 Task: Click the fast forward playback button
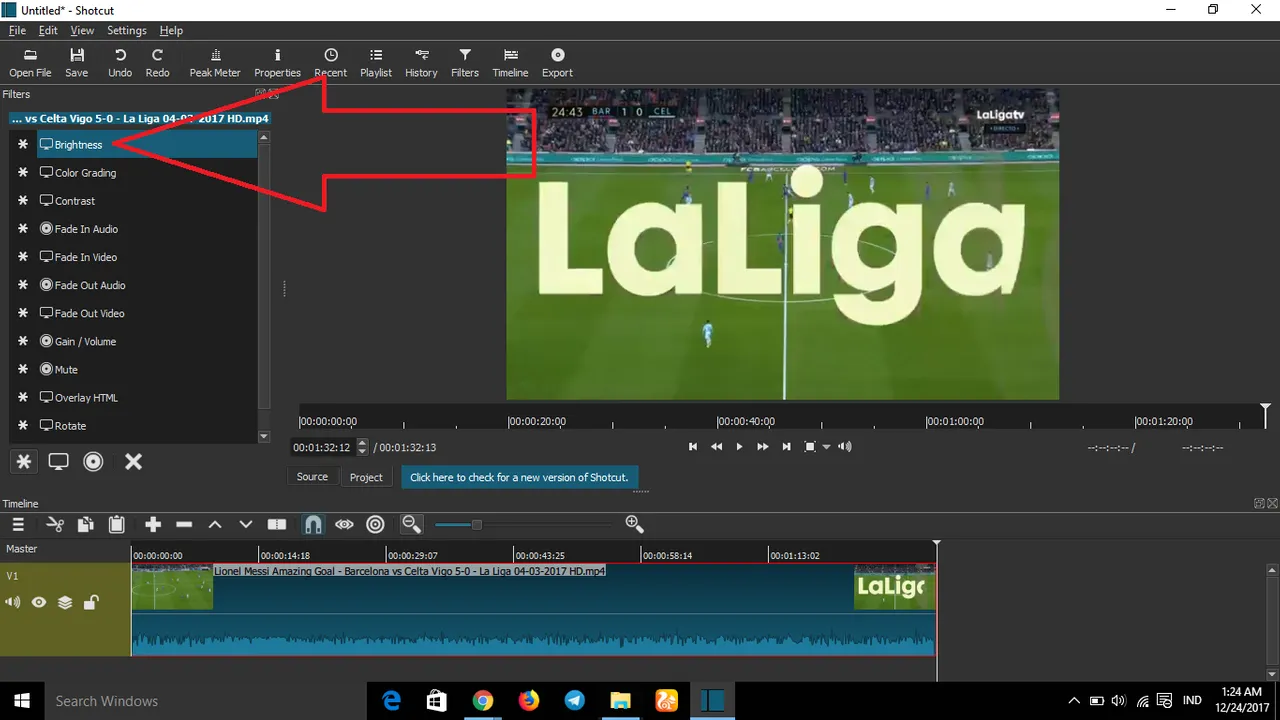763,447
